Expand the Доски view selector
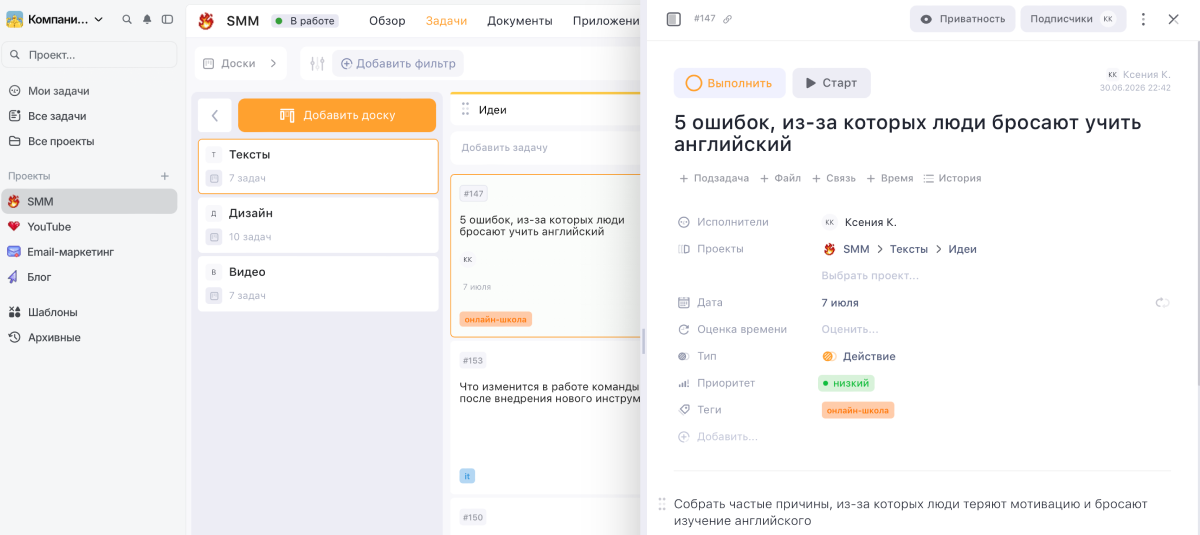Viewport: 1200px width, 535px height. pyautogui.click(x=240, y=63)
